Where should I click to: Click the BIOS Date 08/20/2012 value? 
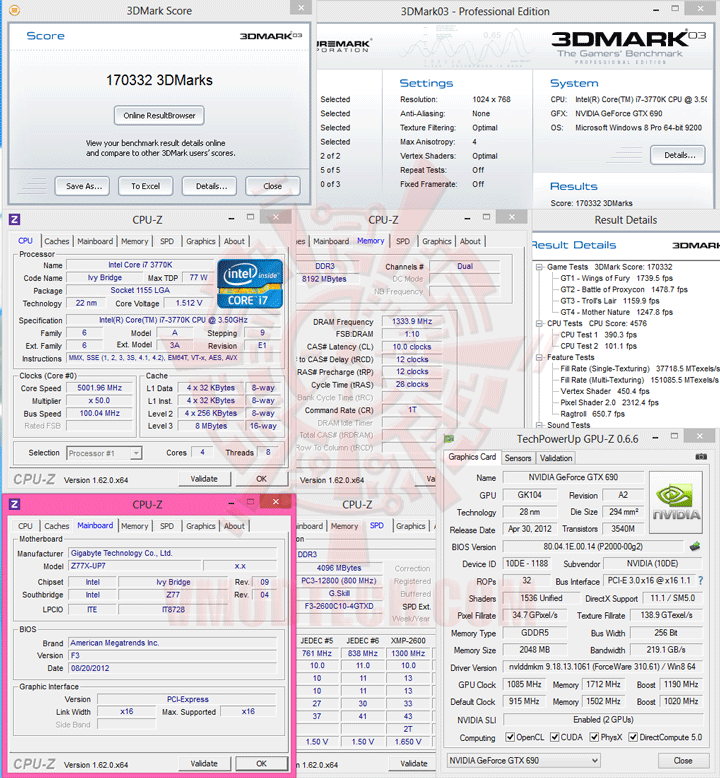point(173,668)
